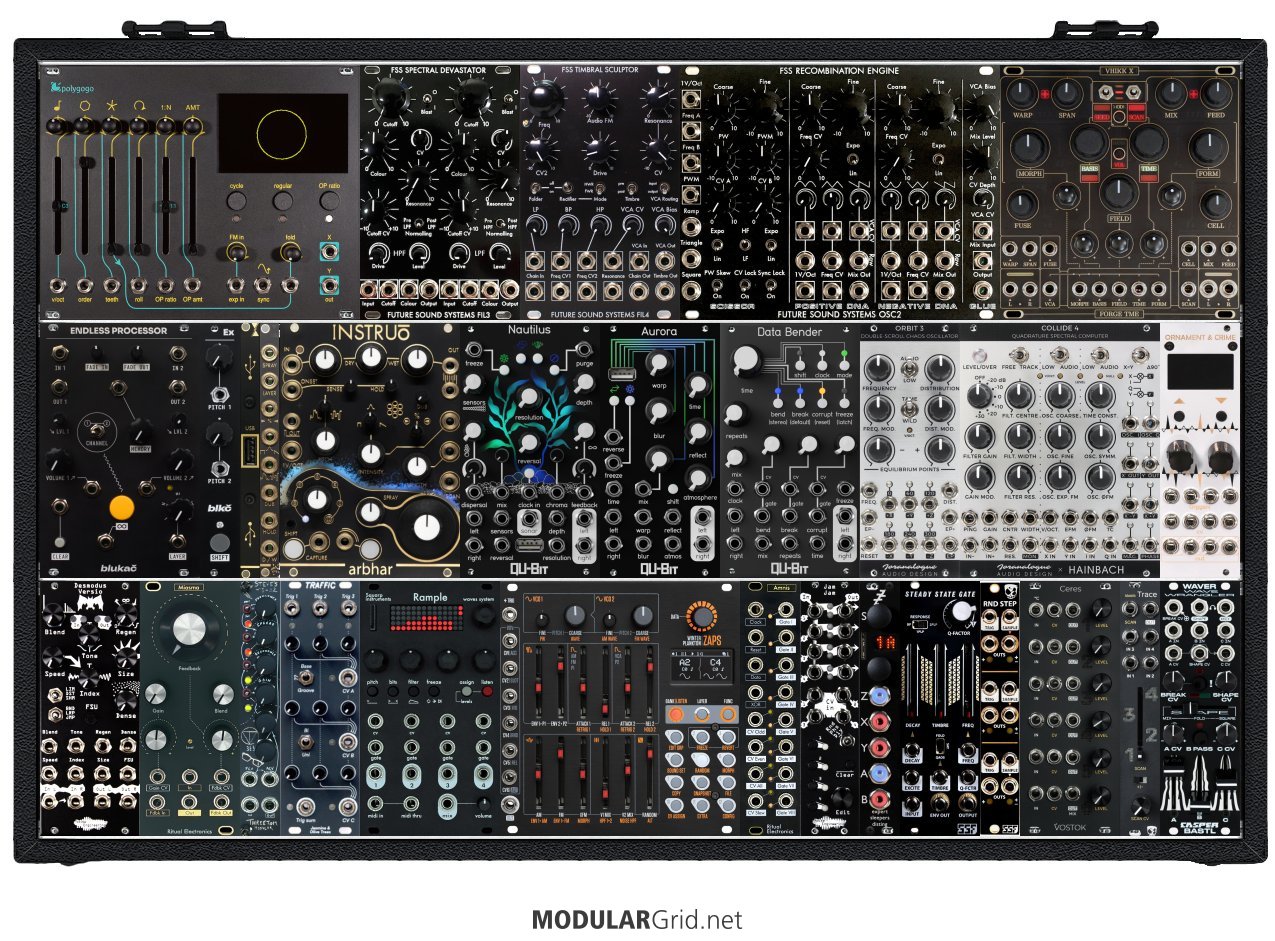Push the Rample pad number 3
The height and width of the screenshot is (941, 1275).
point(447,776)
